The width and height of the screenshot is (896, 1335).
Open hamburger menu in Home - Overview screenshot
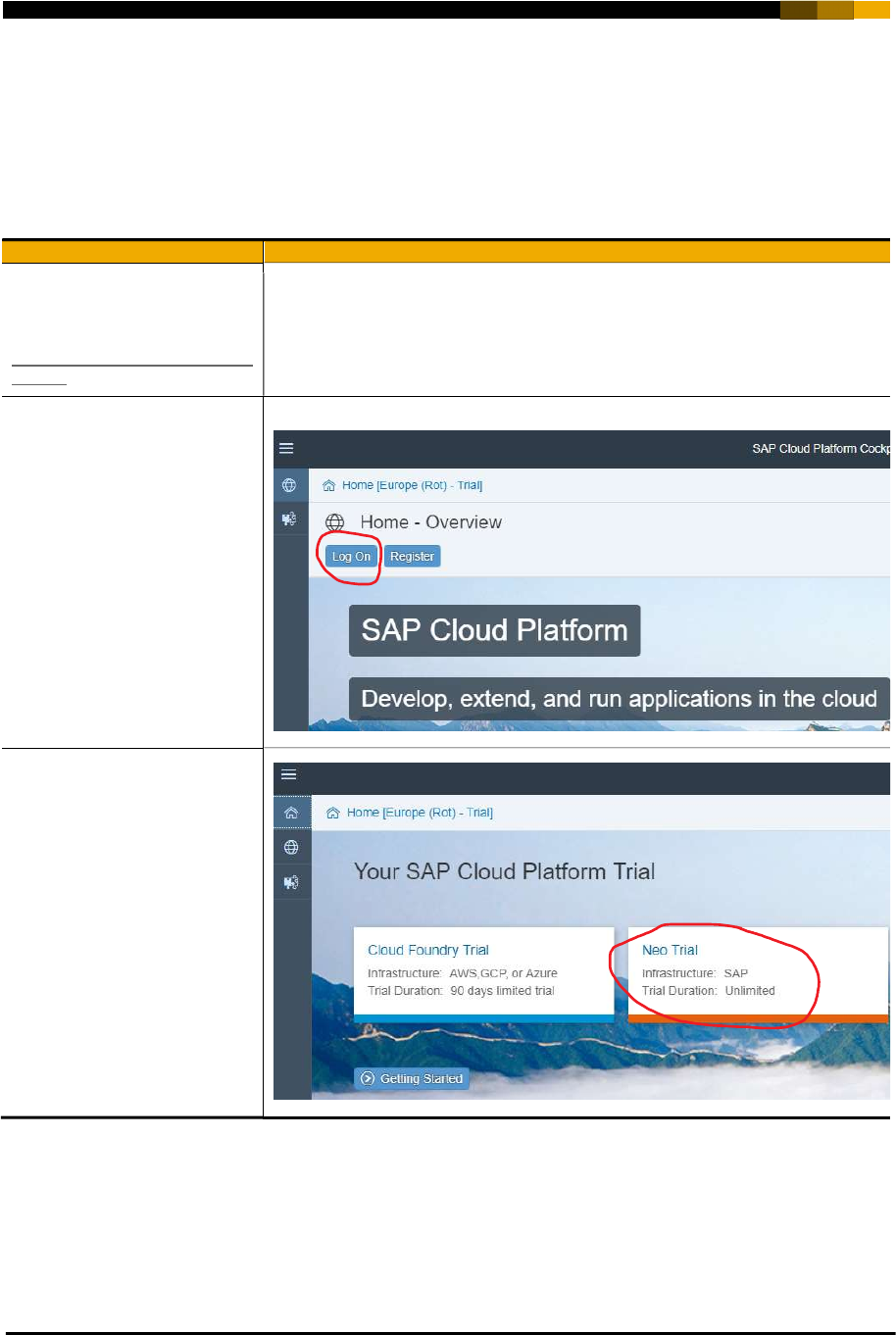(x=286, y=448)
